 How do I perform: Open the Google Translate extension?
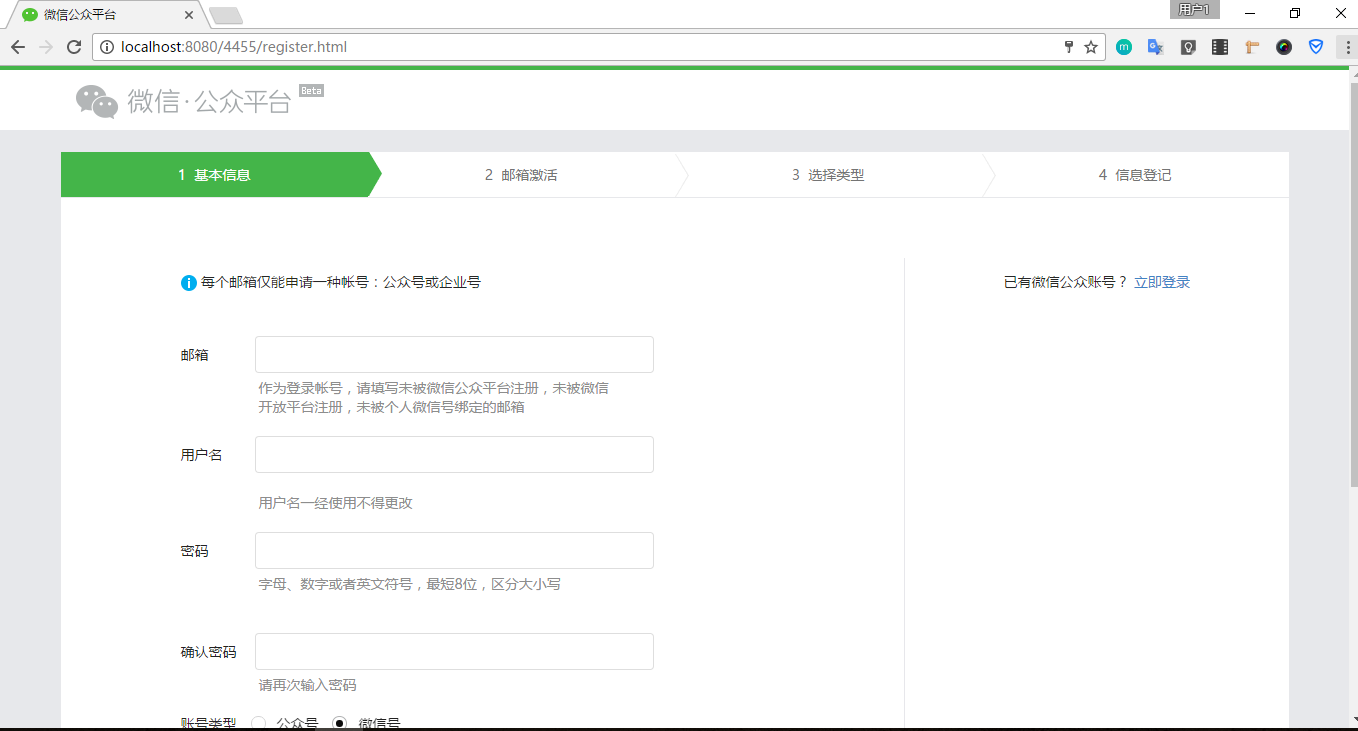1156,47
